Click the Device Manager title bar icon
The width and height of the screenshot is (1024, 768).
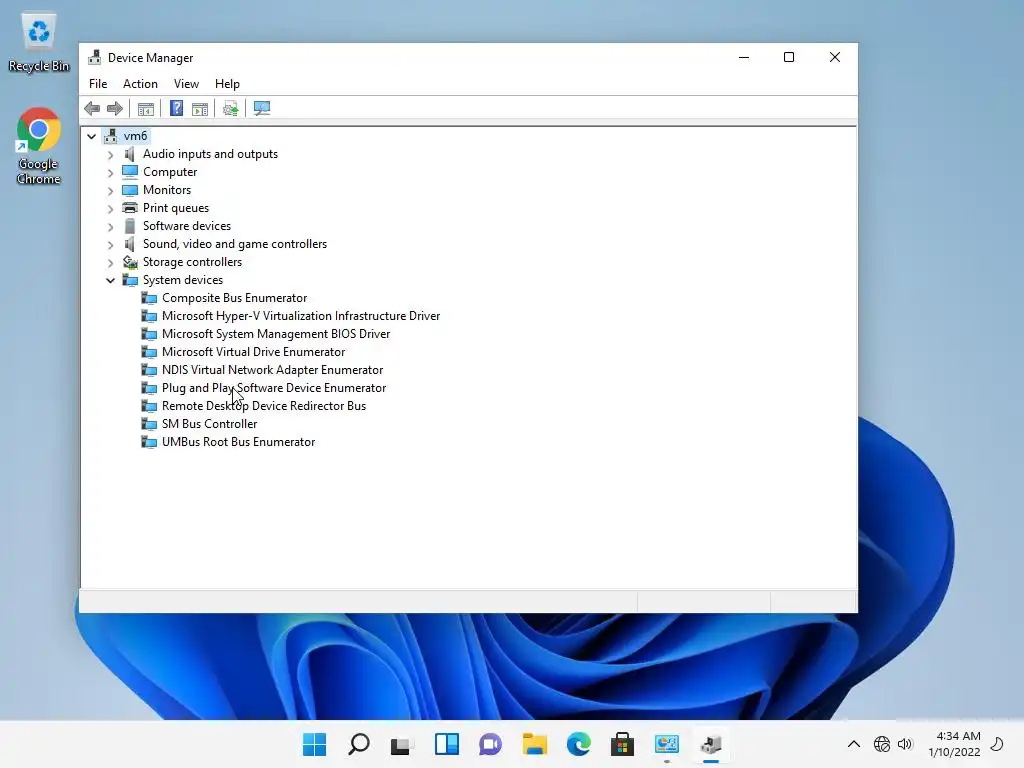tap(95, 57)
